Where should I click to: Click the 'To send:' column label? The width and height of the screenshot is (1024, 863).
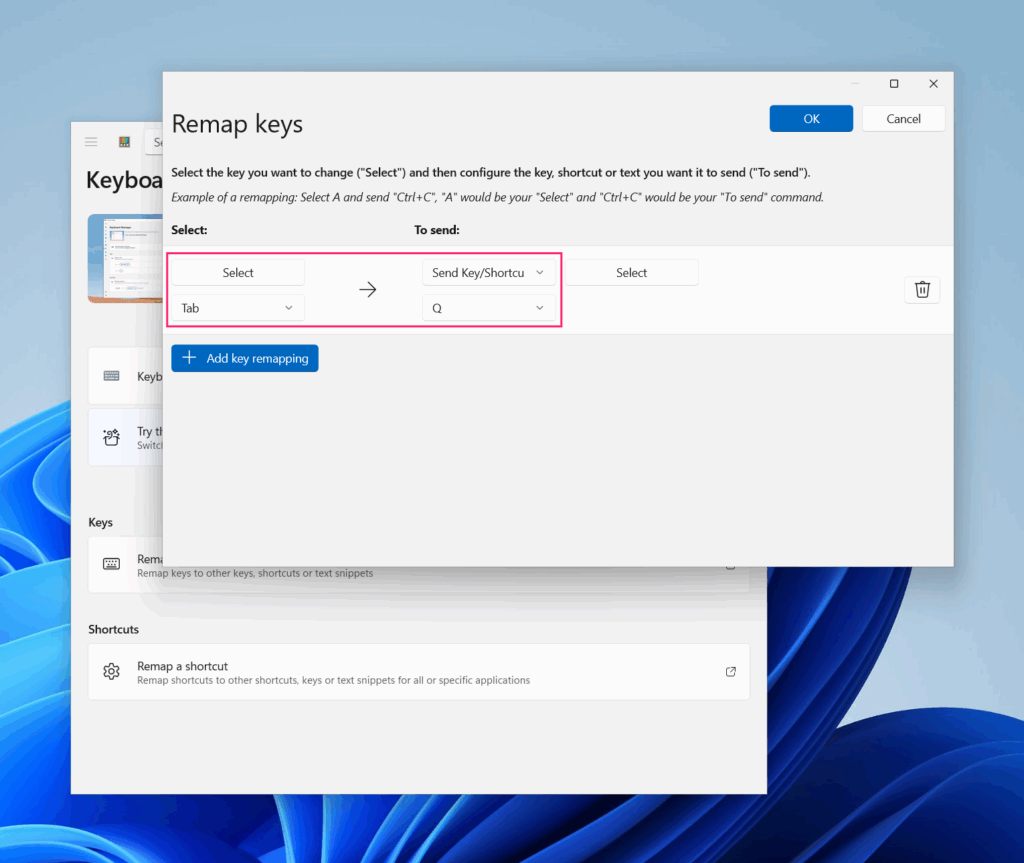[437, 230]
